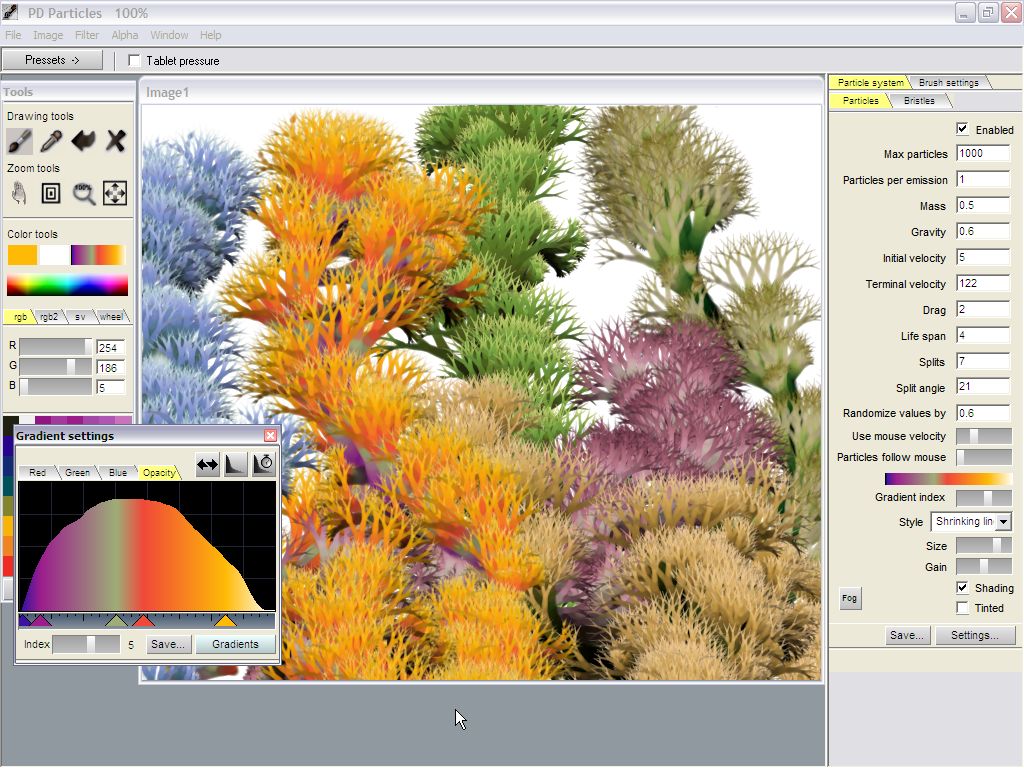
Task: Enable the Tinted checkbox
Action: coord(962,608)
